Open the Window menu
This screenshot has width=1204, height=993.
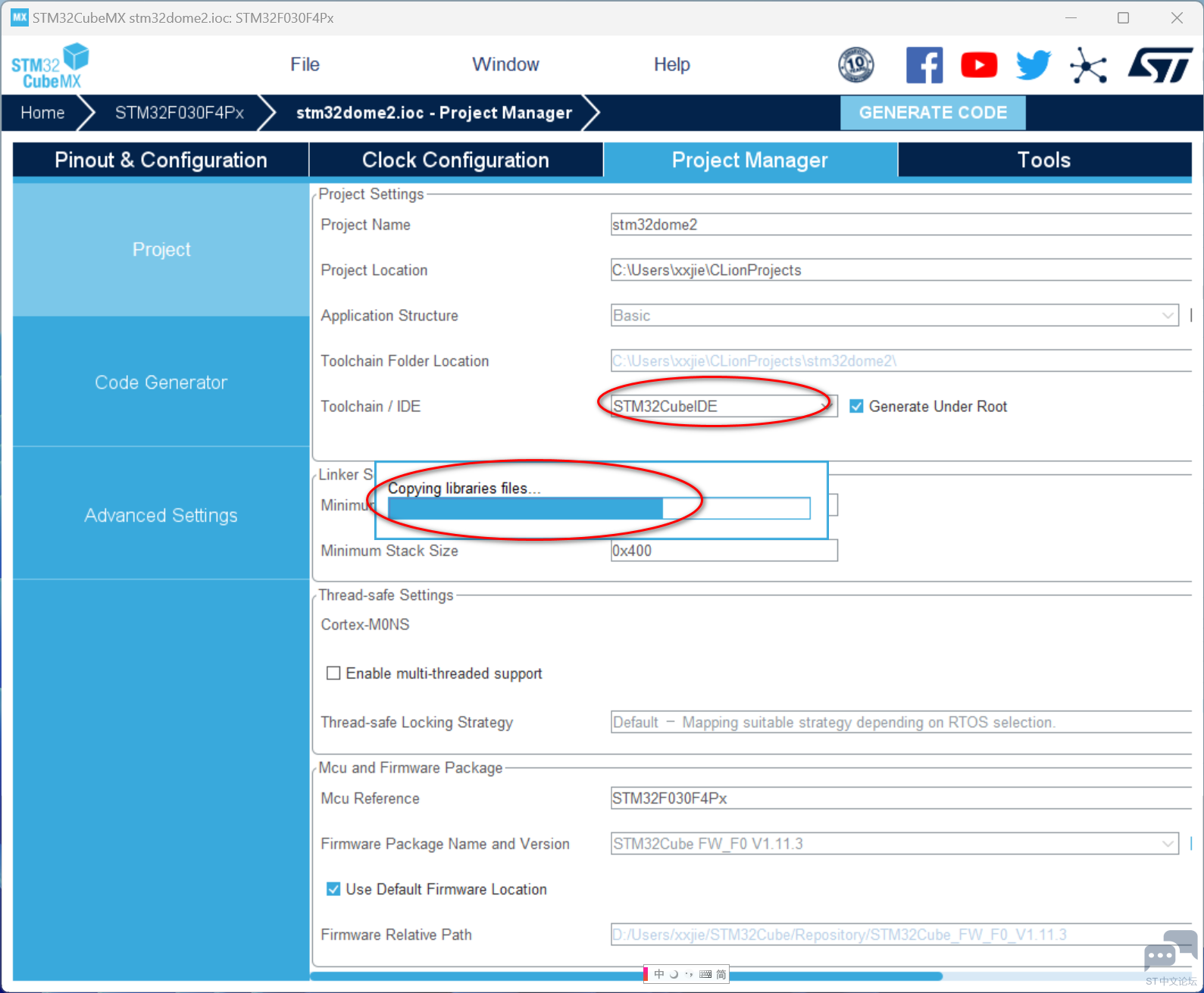505,64
